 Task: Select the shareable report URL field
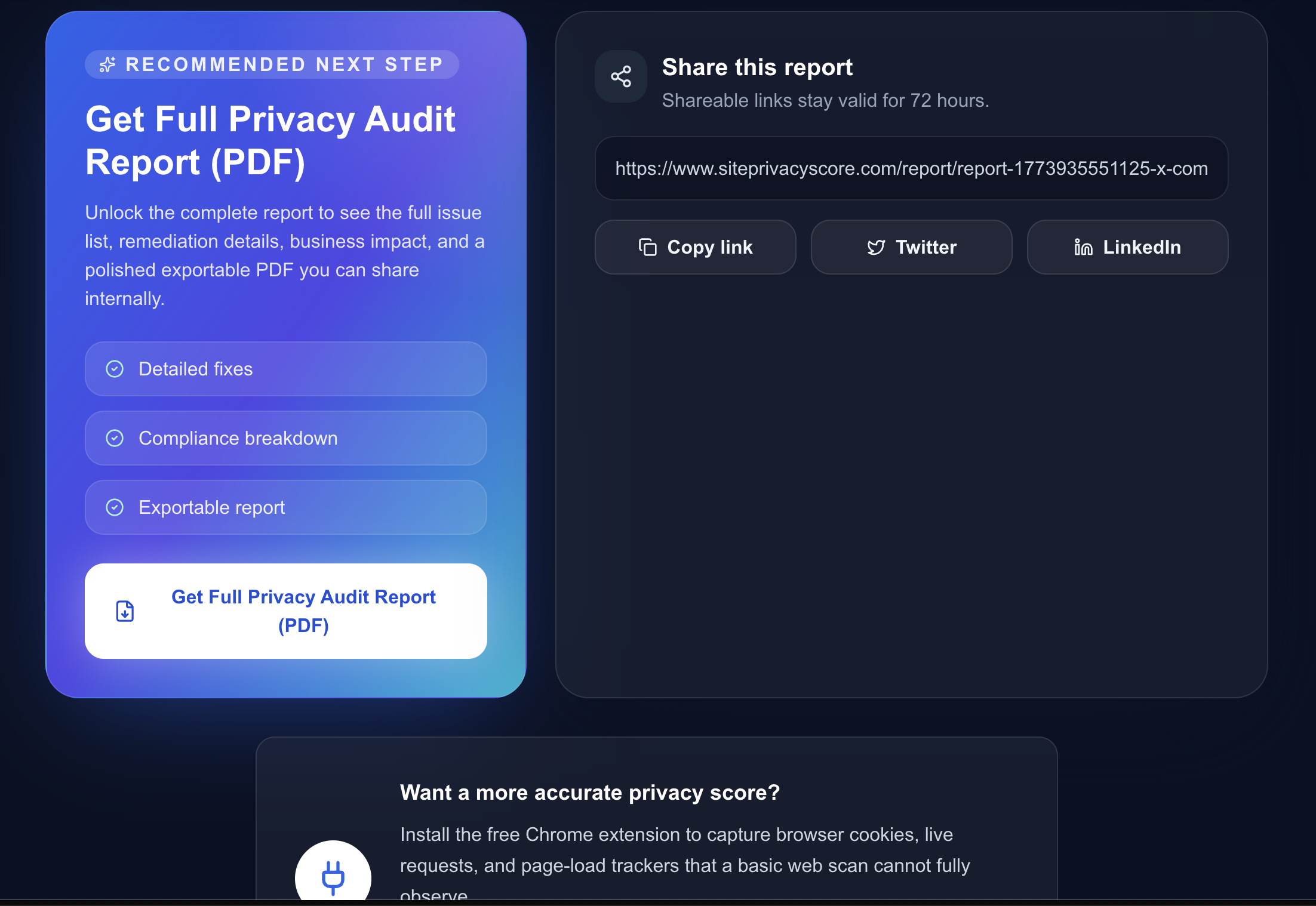click(910, 168)
